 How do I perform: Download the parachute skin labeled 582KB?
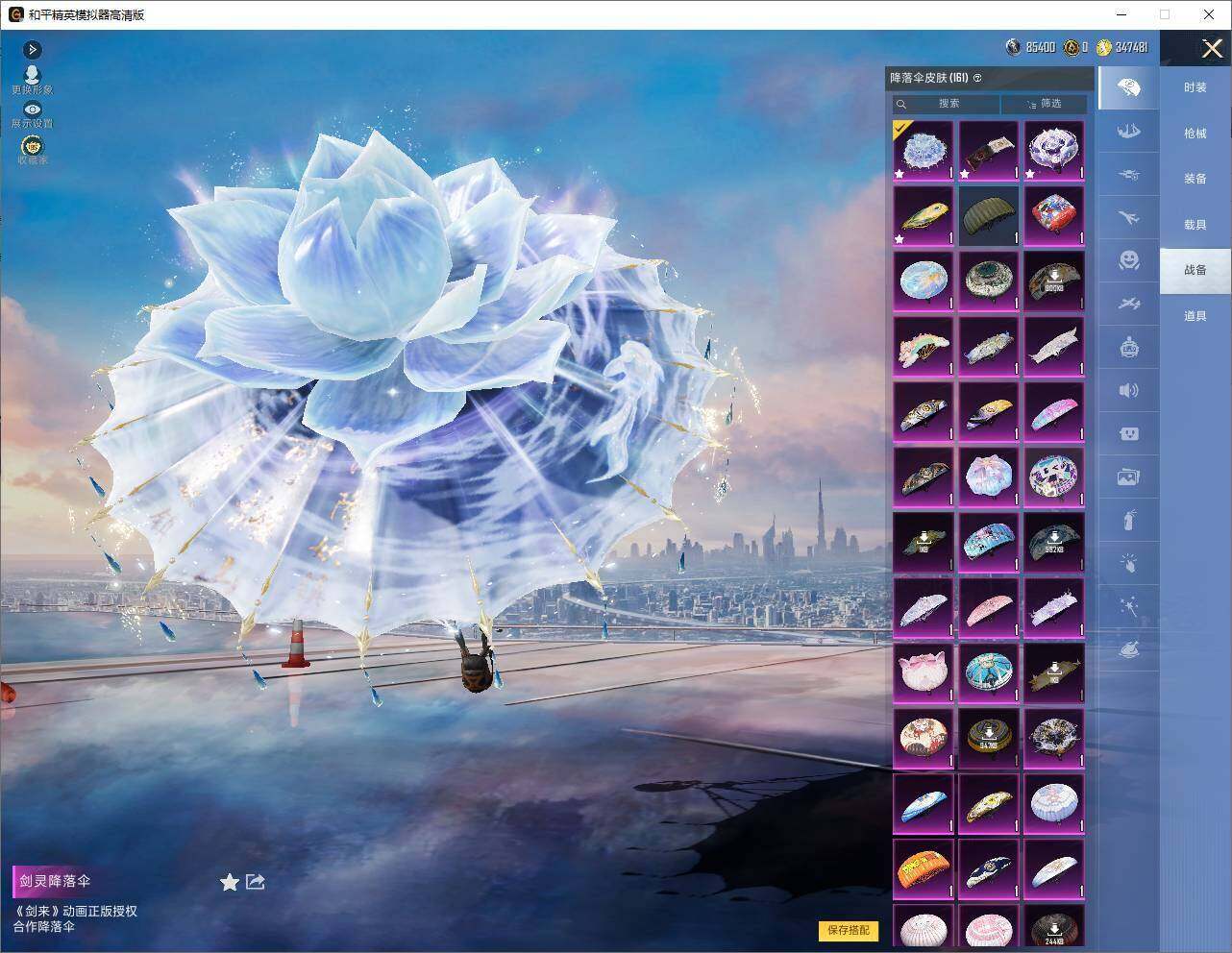tap(1054, 543)
